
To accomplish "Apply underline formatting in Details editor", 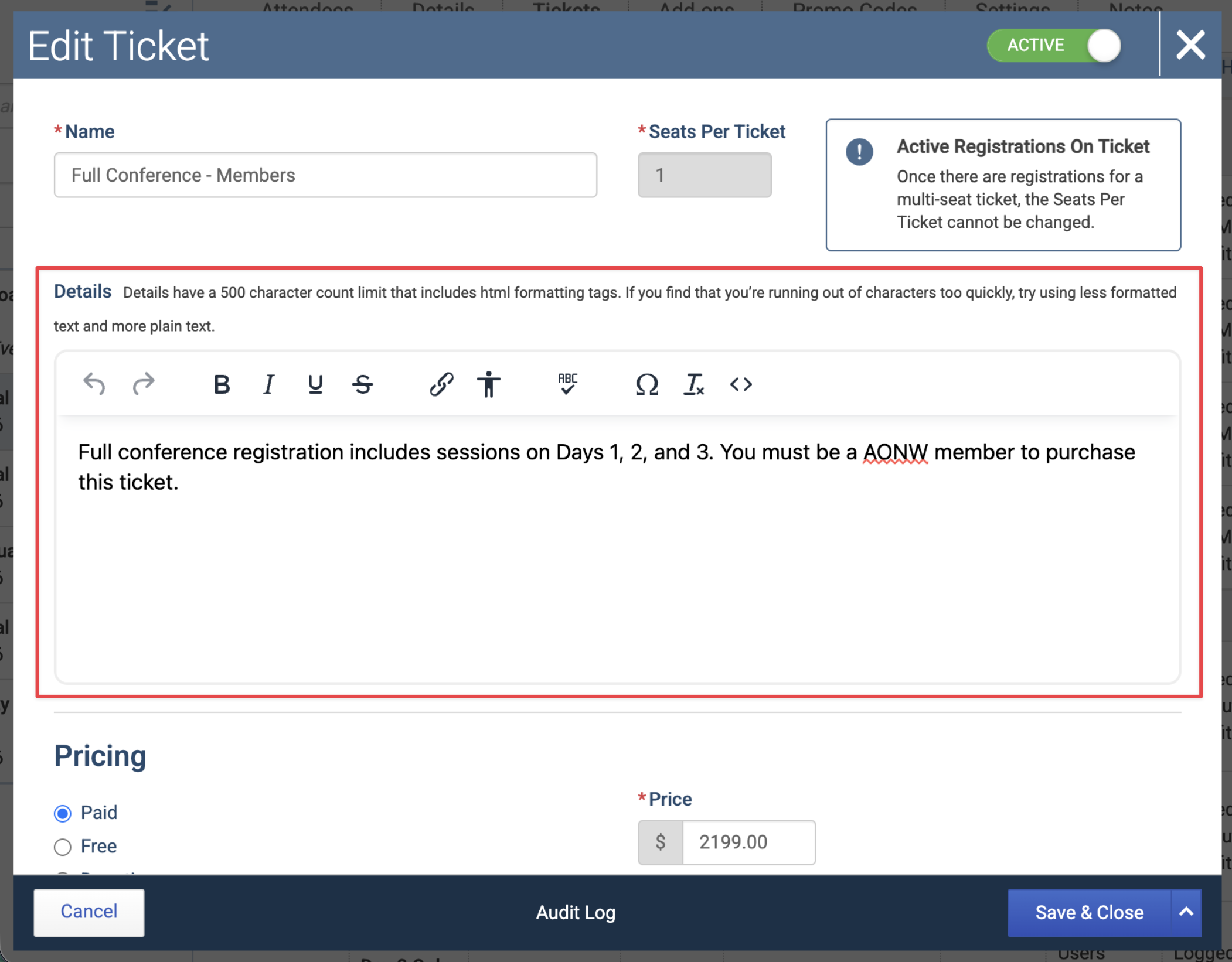I will (x=315, y=384).
